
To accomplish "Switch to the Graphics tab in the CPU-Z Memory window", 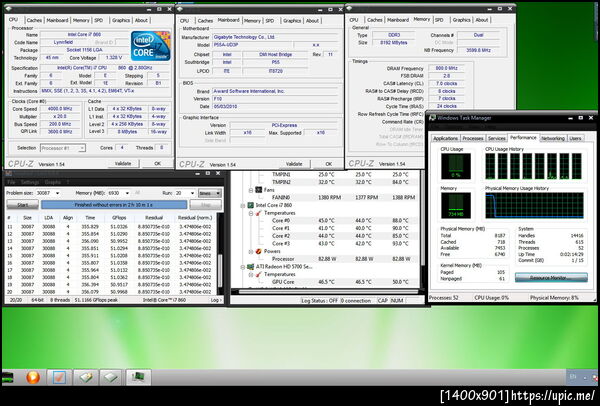I will [461, 20].
